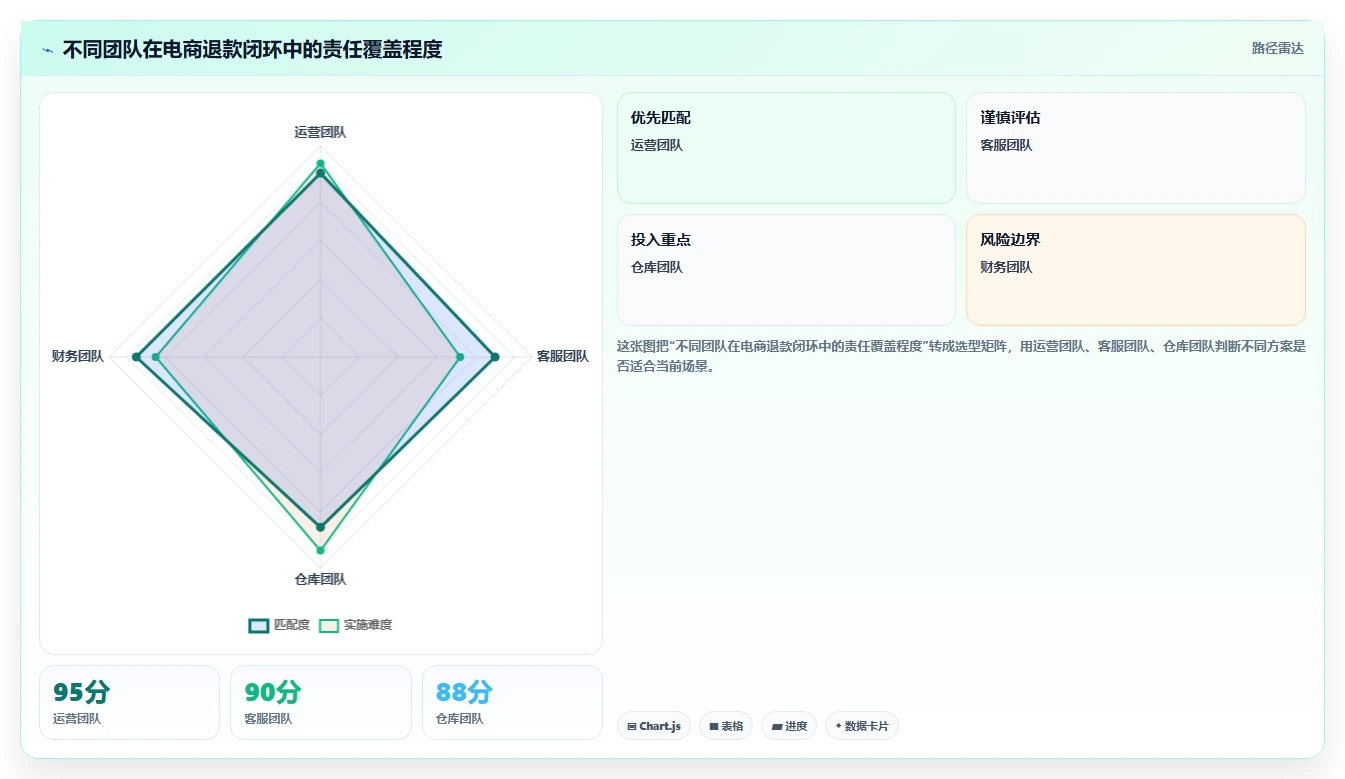
Task: Click the 95分 运营团队 score card
Action: pyautogui.click(x=129, y=702)
